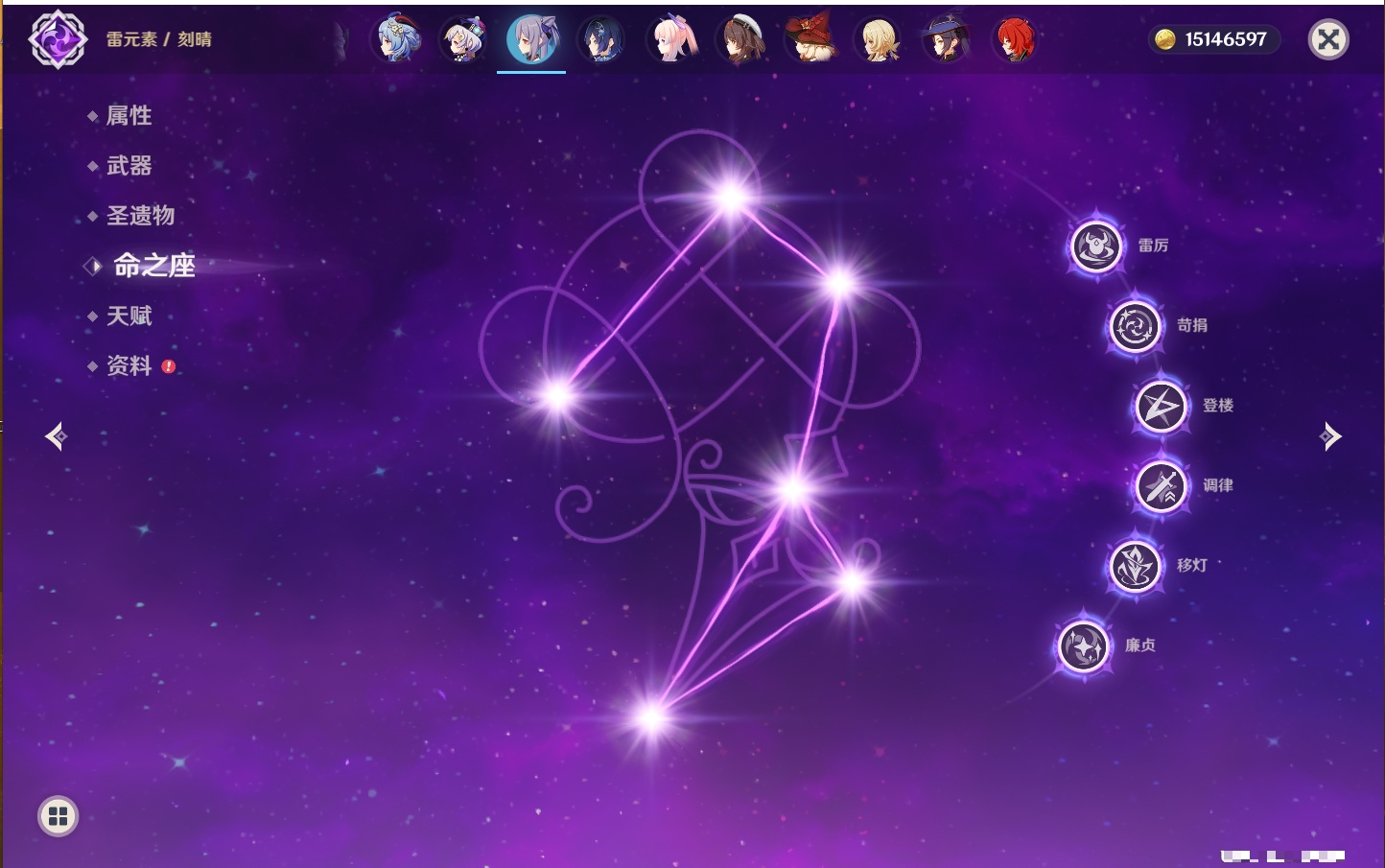The height and width of the screenshot is (868, 1385).
Task: Click the 雷元素 / 刻晴 title text
Action: pyautogui.click(x=158, y=39)
